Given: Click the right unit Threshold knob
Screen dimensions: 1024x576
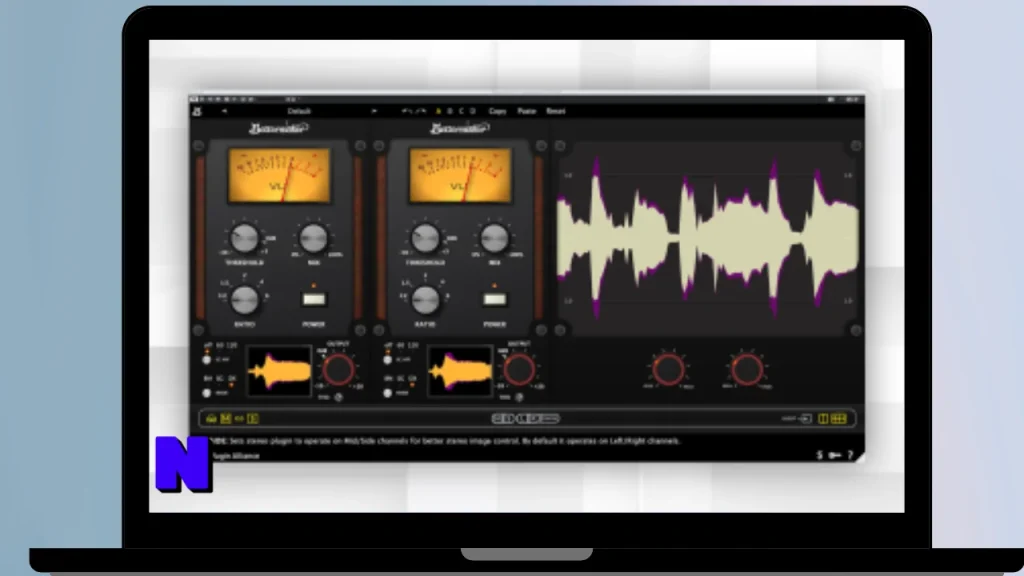Looking at the screenshot, I should (426, 238).
